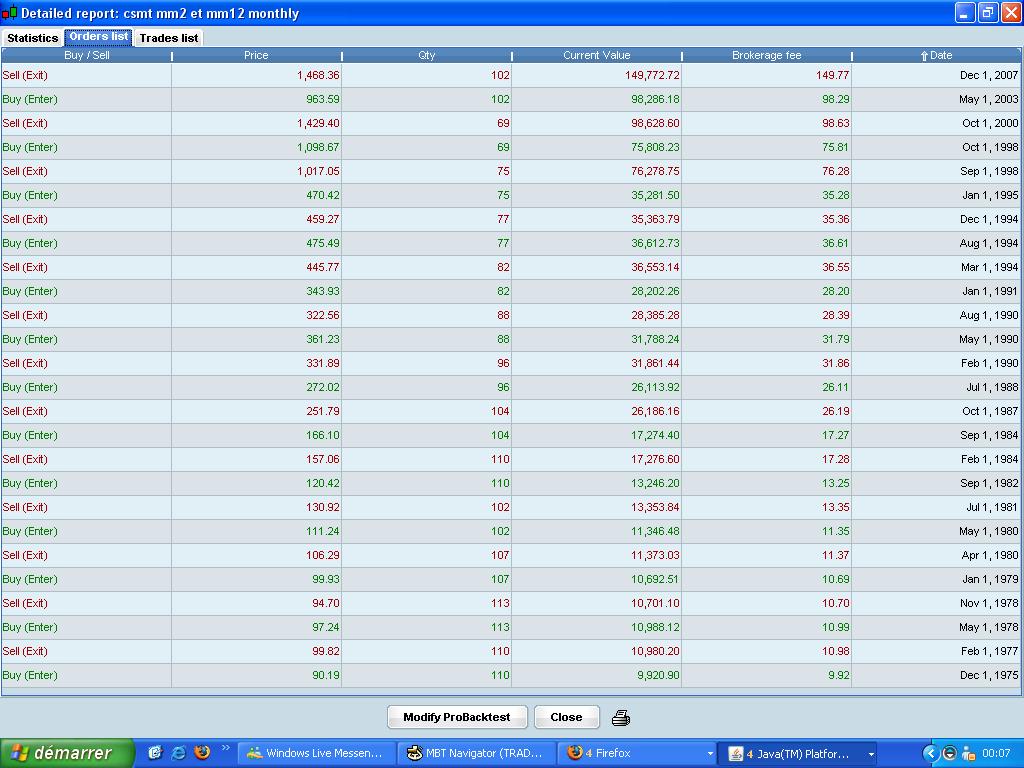The height and width of the screenshot is (768, 1024).
Task: Open the Firefox group dropdown arrow
Action: click(x=710, y=754)
